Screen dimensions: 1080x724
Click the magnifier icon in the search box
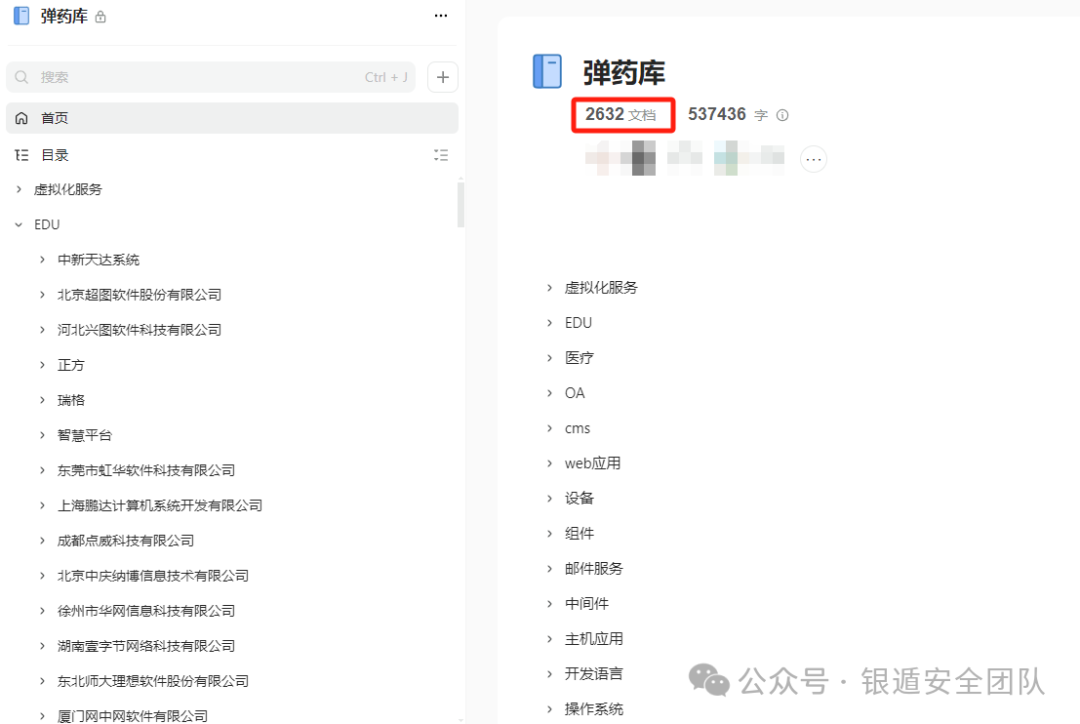pyautogui.click(x=22, y=77)
